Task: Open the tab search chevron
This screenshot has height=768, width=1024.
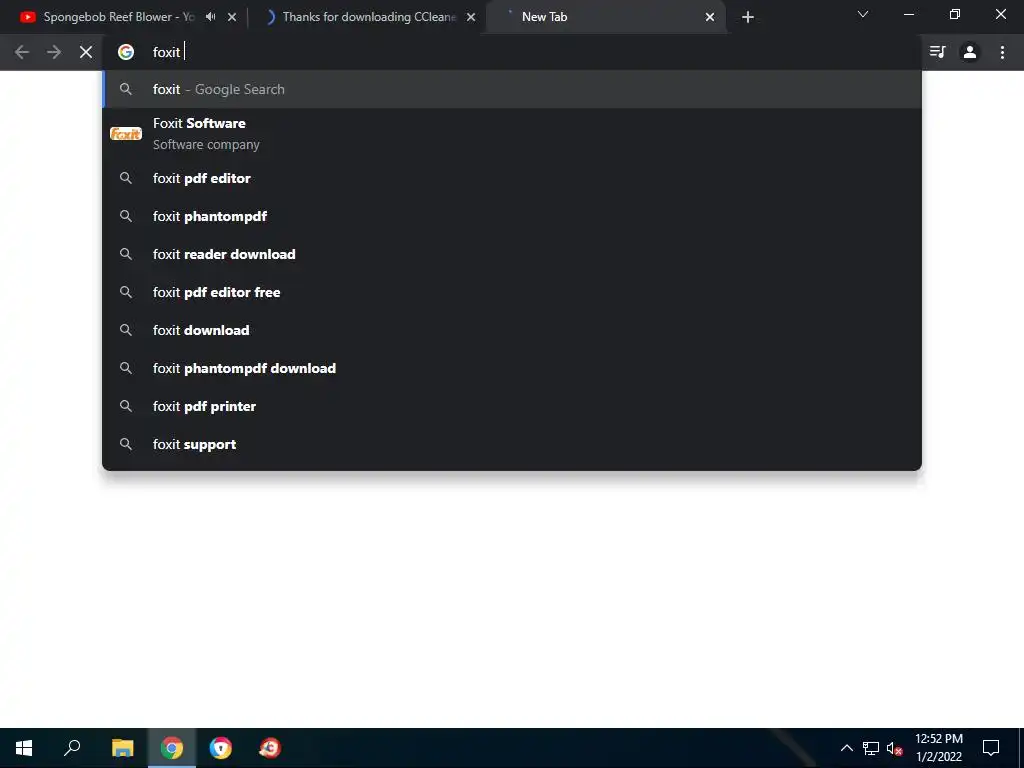Action: 863,14
